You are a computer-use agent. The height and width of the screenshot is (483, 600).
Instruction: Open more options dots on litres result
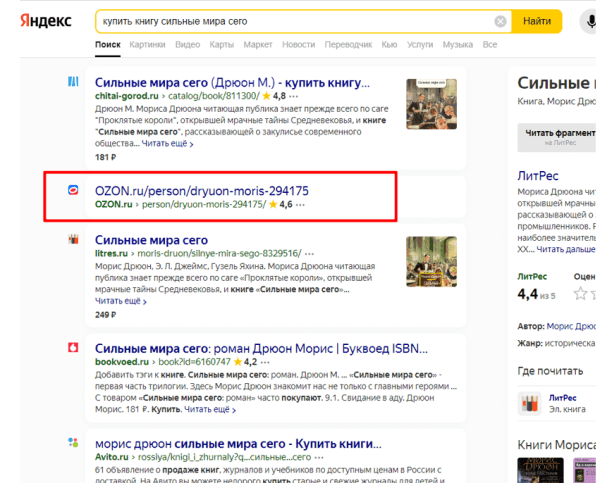(309, 254)
